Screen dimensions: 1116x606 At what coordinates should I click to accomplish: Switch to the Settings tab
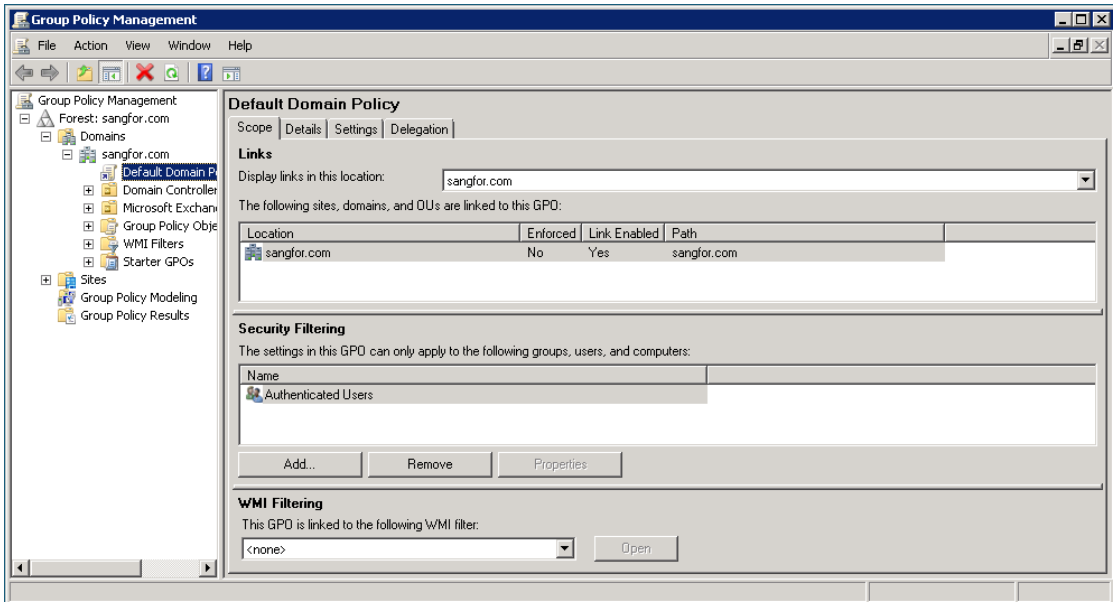pyautogui.click(x=356, y=129)
